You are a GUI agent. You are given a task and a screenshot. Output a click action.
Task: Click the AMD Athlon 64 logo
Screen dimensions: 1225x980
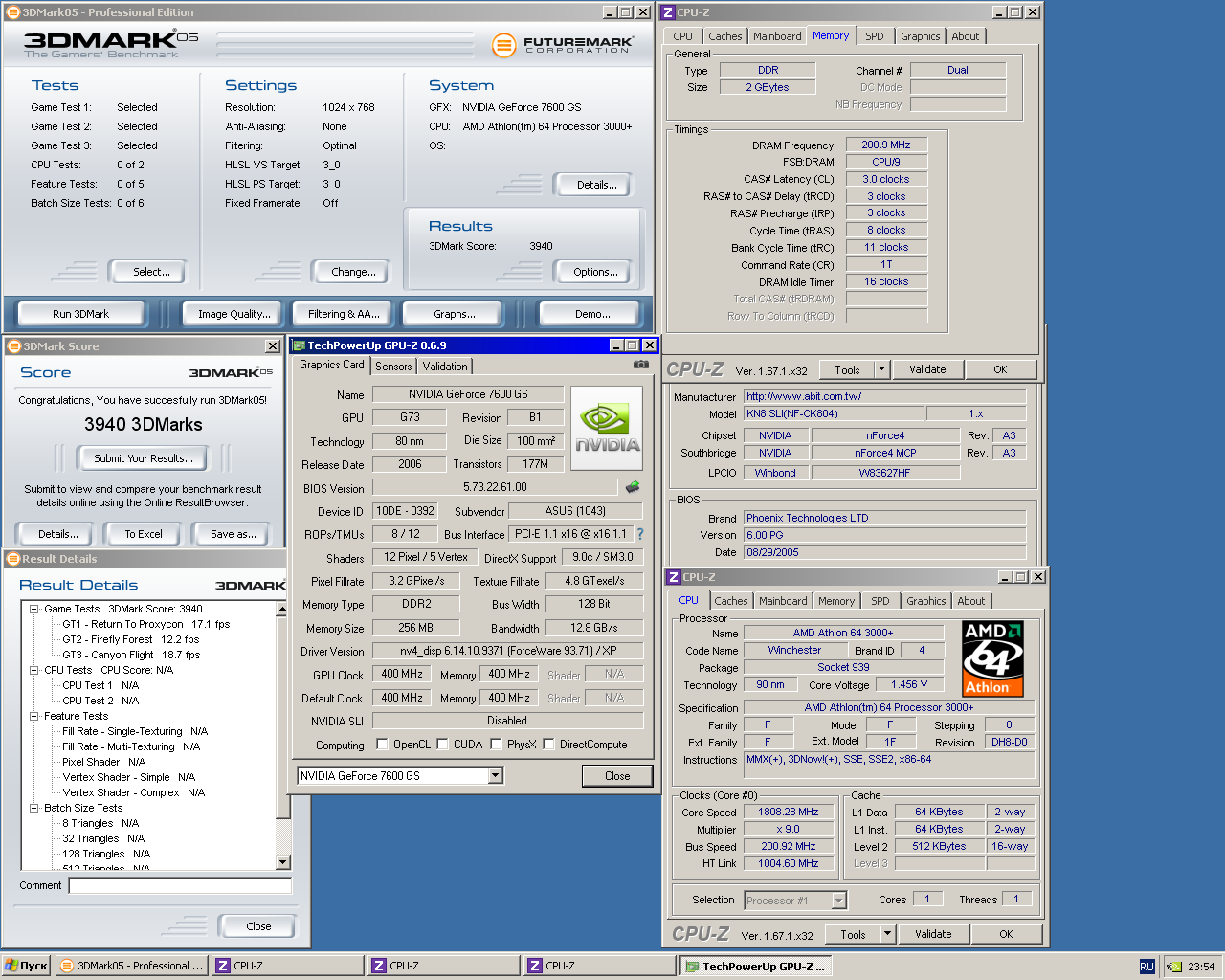pyautogui.click(x=992, y=658)
